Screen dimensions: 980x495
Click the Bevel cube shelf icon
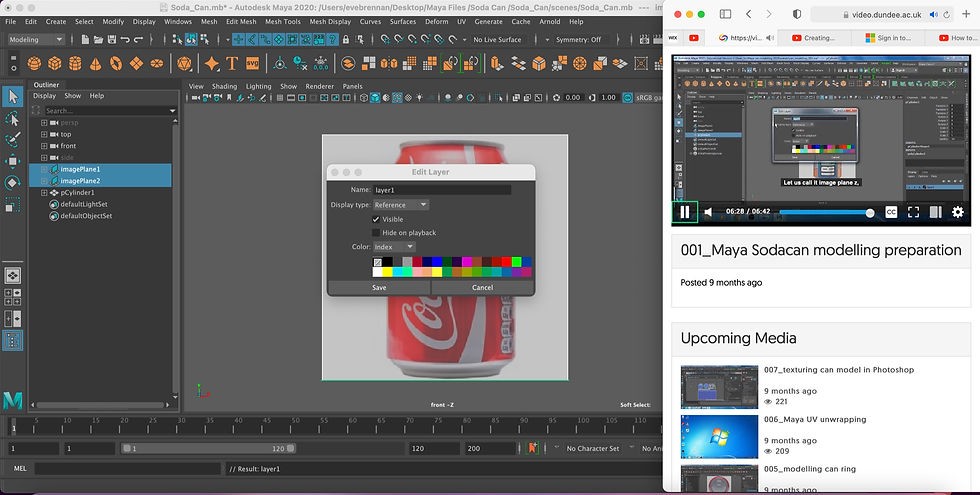[539, 64]
